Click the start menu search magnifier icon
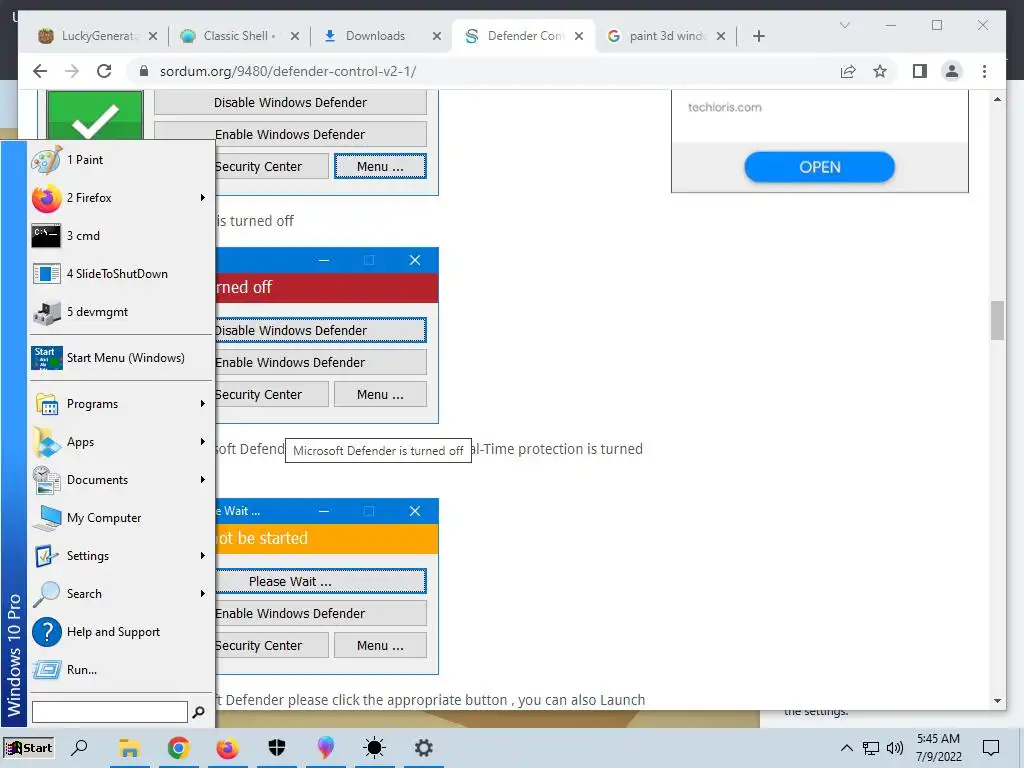The height and width of the screenshot is (768, 1024). click(x=199, y=712)
